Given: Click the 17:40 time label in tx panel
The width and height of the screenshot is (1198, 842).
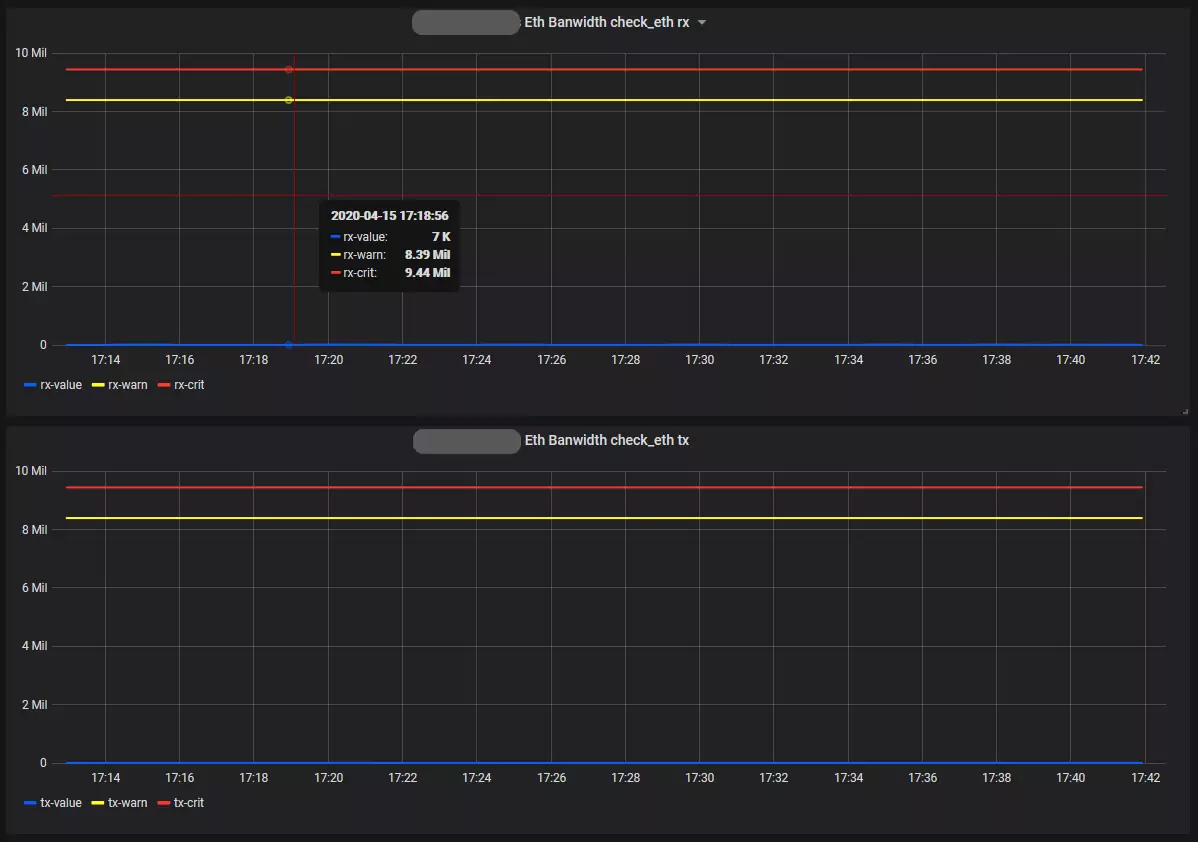Looking at the screenshot, I should point(1070,778).
